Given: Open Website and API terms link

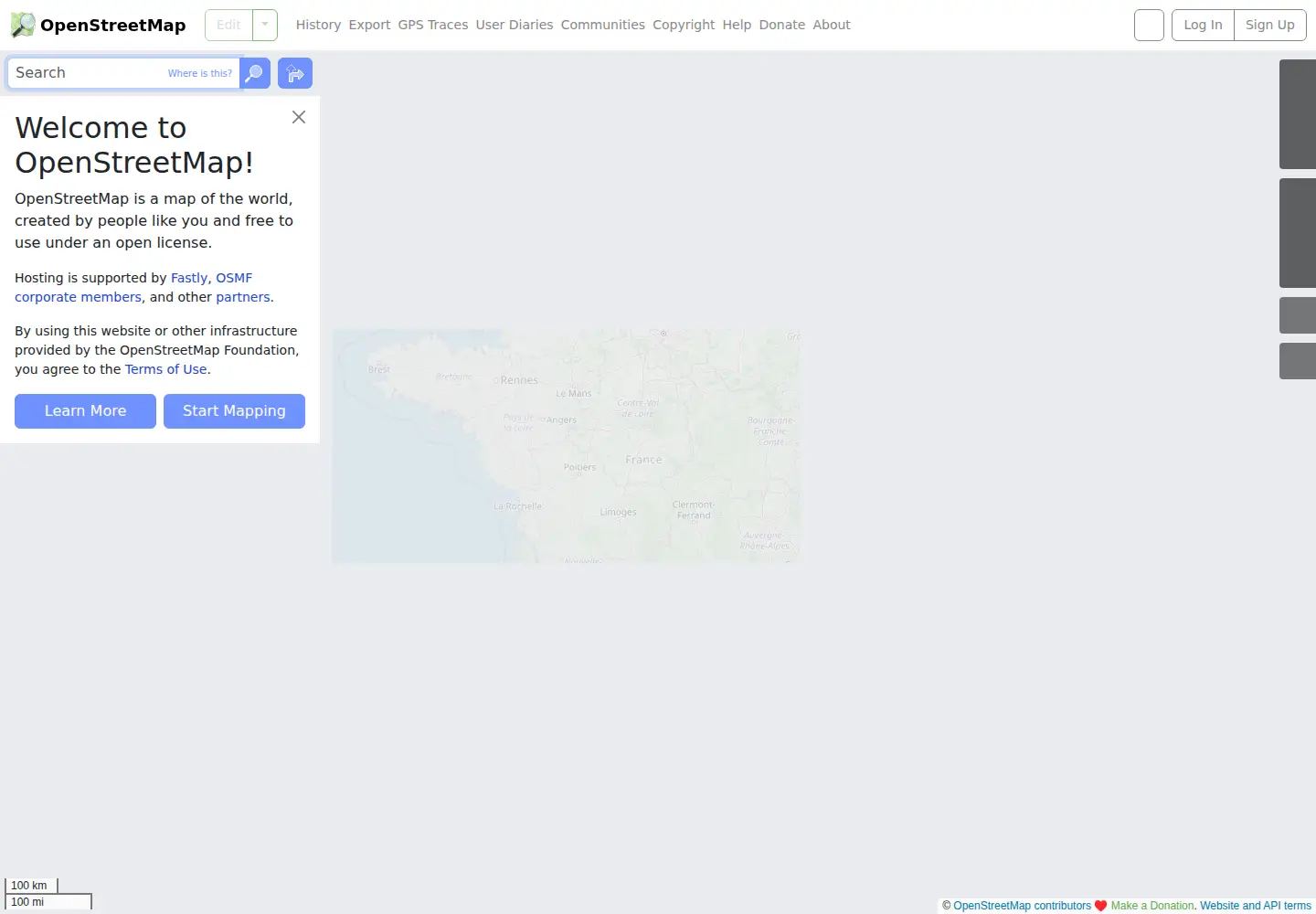Looking at the screenshot, I should (1256, 906).
